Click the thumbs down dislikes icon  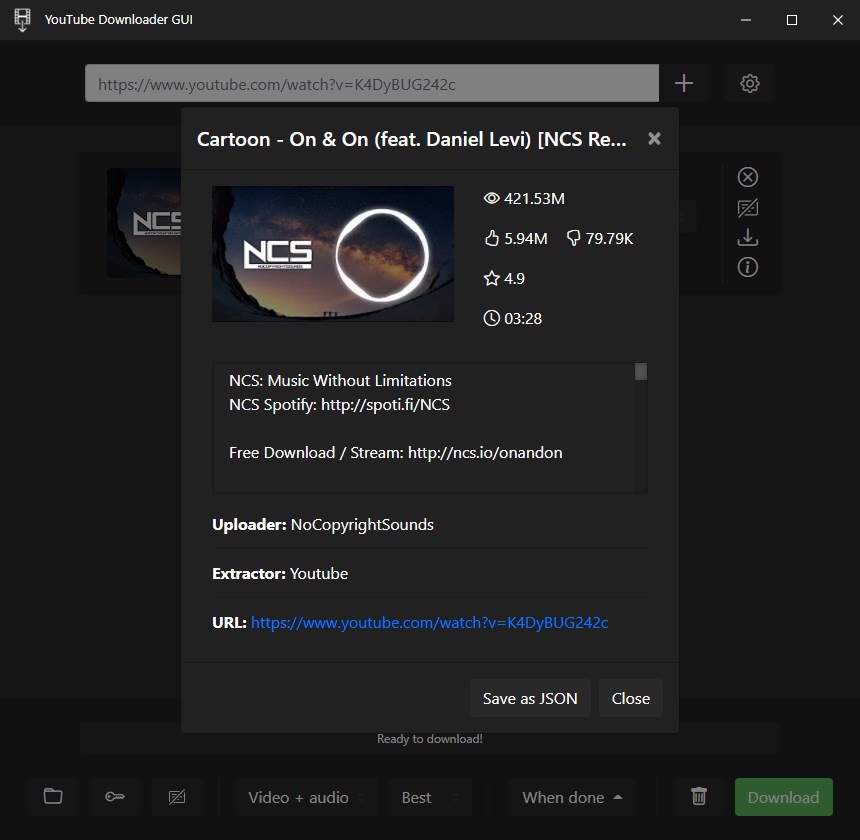coord(573,238)
